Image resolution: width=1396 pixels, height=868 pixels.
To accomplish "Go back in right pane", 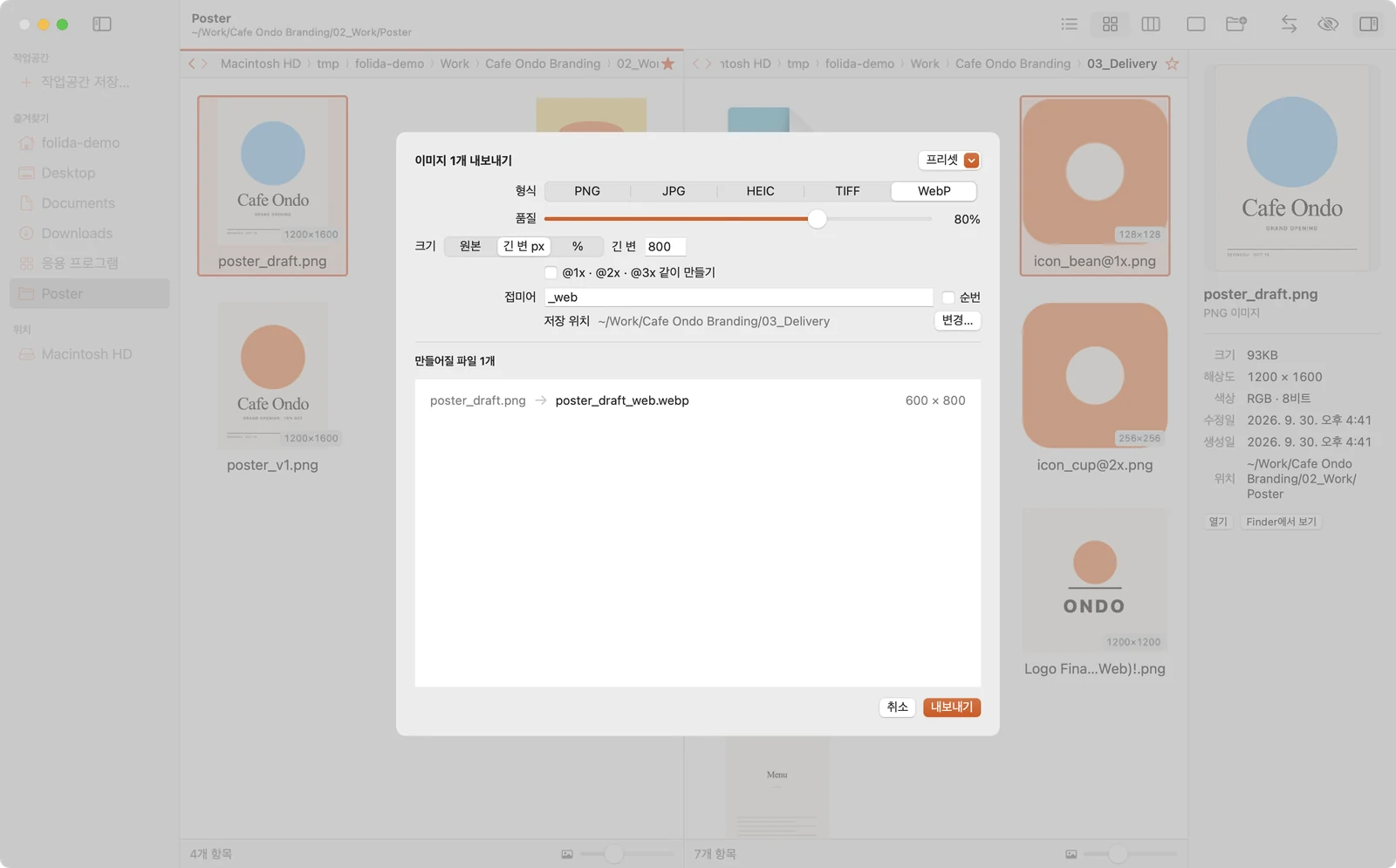I will pyautogui.click(x=696, y=64).
